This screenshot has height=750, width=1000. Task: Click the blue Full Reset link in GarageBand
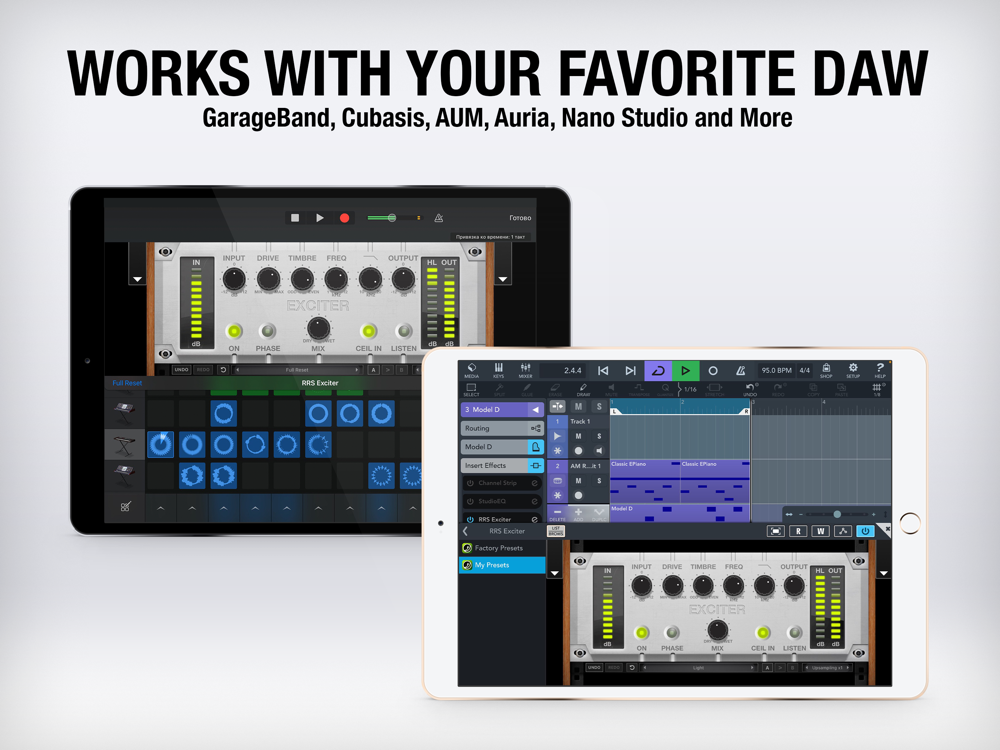point(127,383)
